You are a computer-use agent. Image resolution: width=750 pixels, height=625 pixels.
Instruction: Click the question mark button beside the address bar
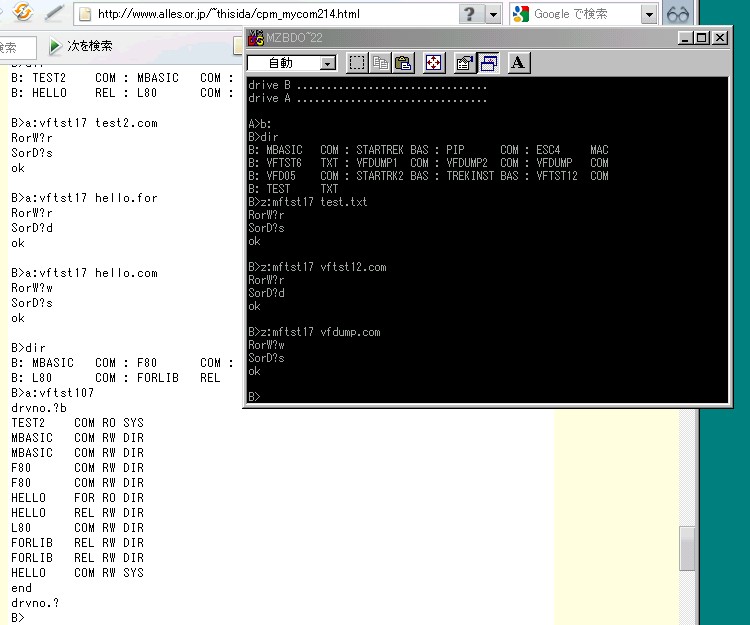point(470,14)
